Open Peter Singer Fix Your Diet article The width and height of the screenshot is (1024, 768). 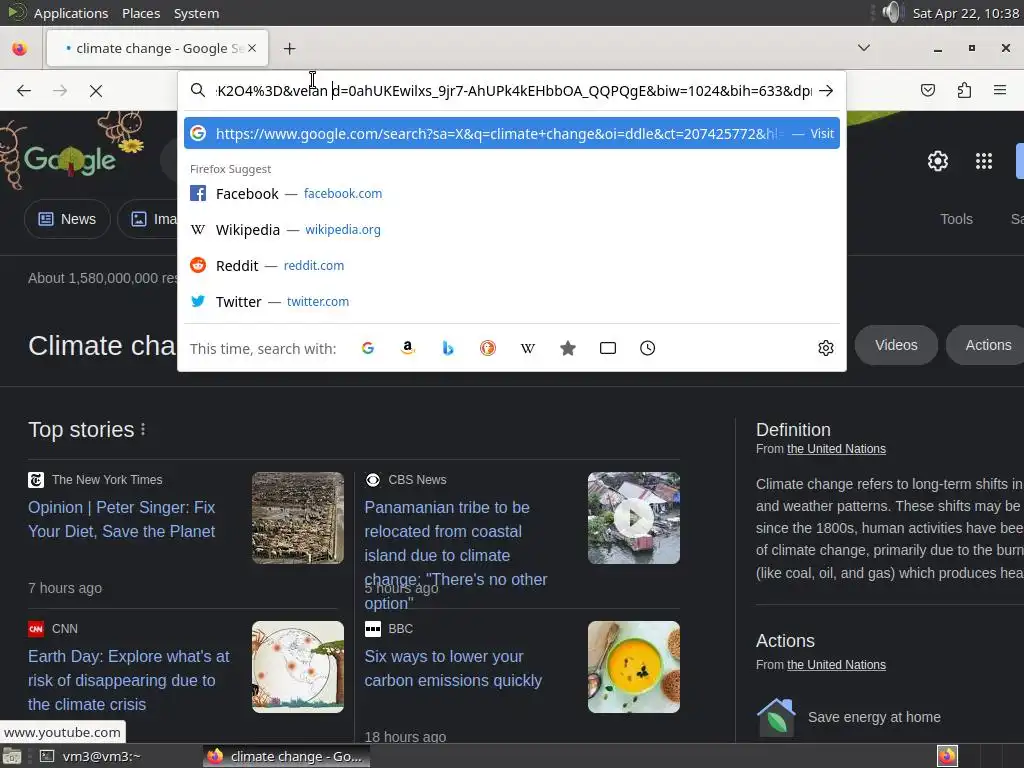121,519
